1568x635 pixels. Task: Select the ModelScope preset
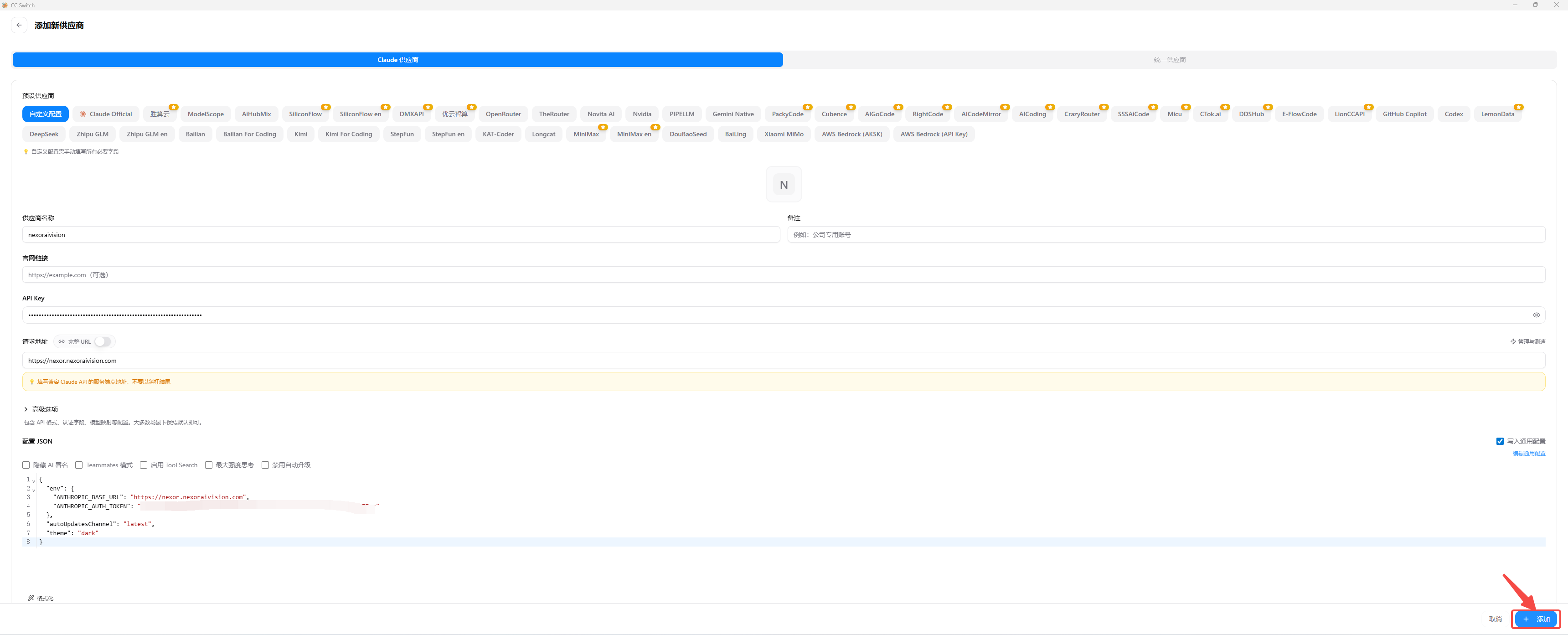click(x=206, y=114)
